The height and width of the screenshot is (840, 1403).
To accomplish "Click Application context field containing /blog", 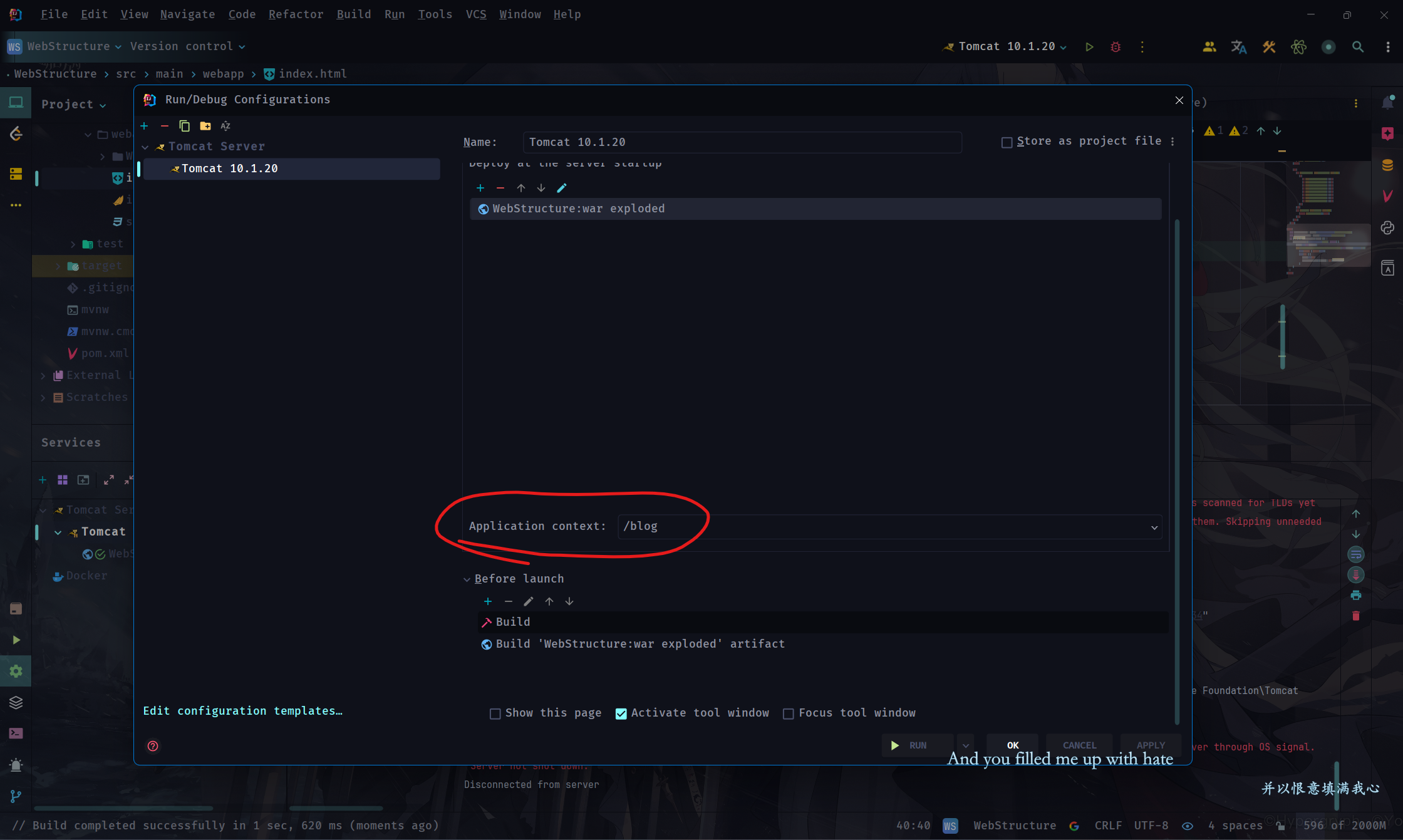I will [889, 527].
